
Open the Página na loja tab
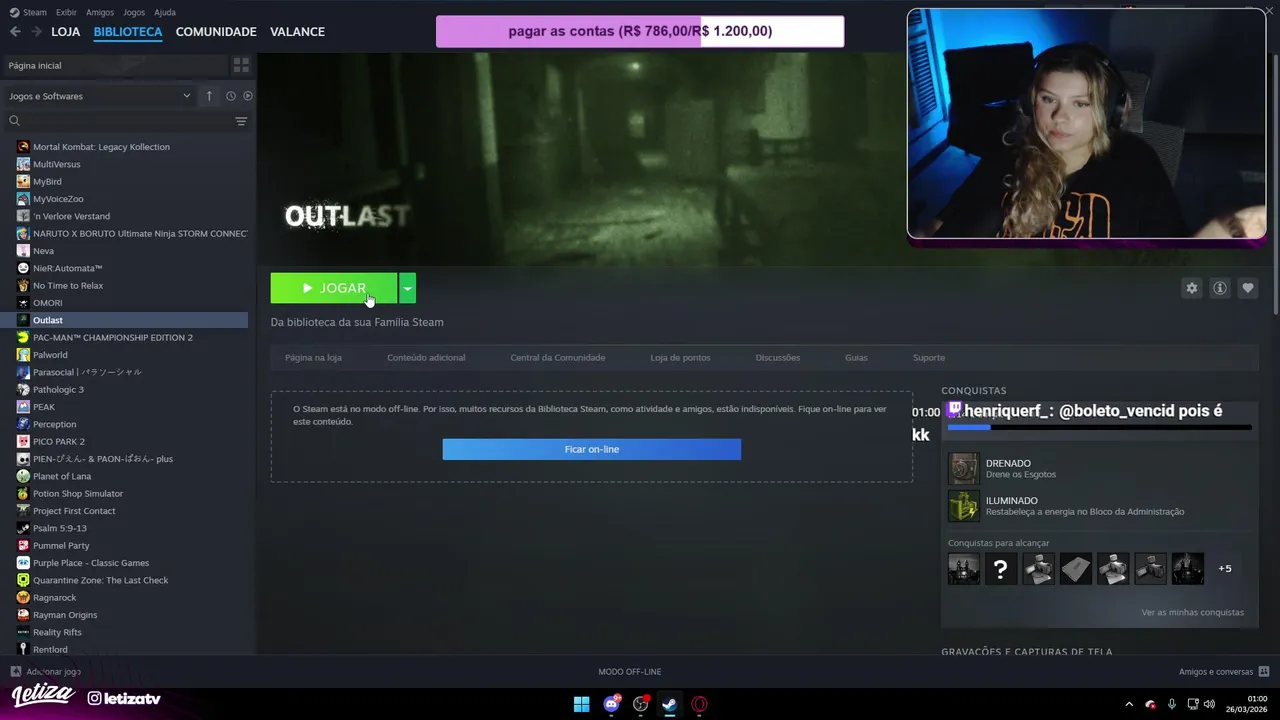[x=313, y=357]
